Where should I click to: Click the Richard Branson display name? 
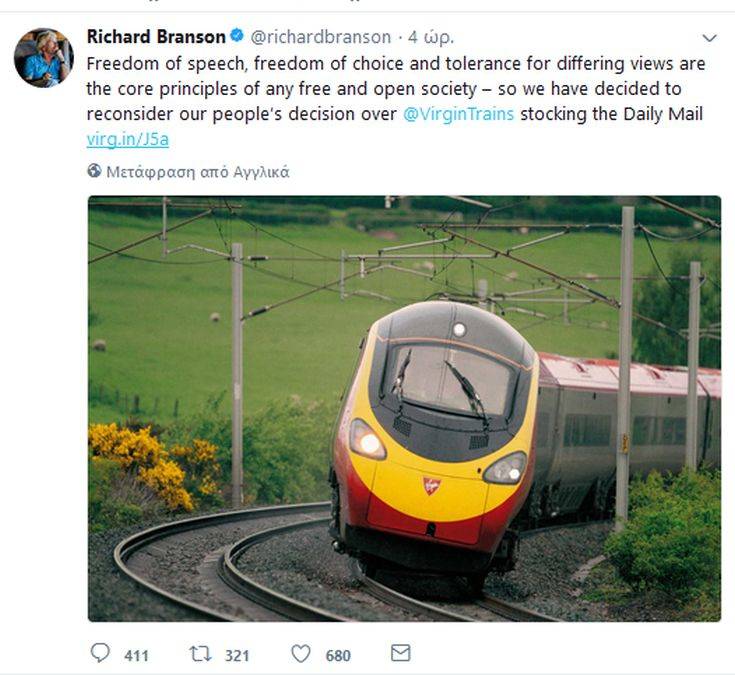156,37
